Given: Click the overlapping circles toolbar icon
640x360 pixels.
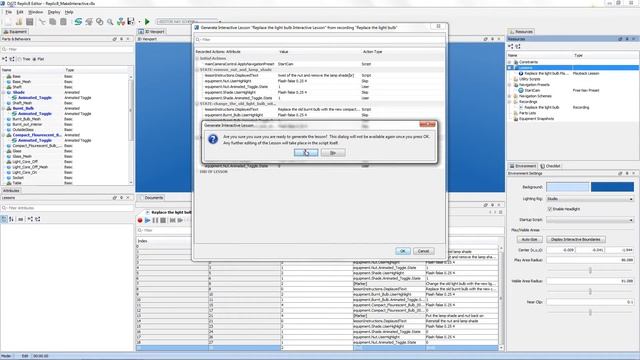Looking at the screenshot, I should [100, 22].
